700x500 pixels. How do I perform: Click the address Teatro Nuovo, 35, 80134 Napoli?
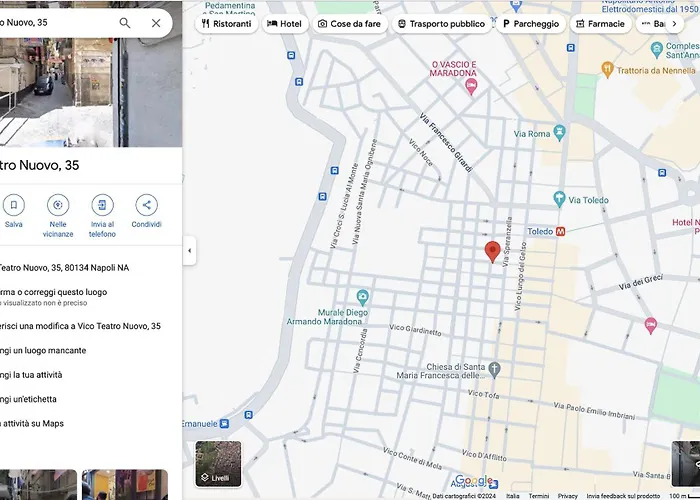click(x=63, y=268)
